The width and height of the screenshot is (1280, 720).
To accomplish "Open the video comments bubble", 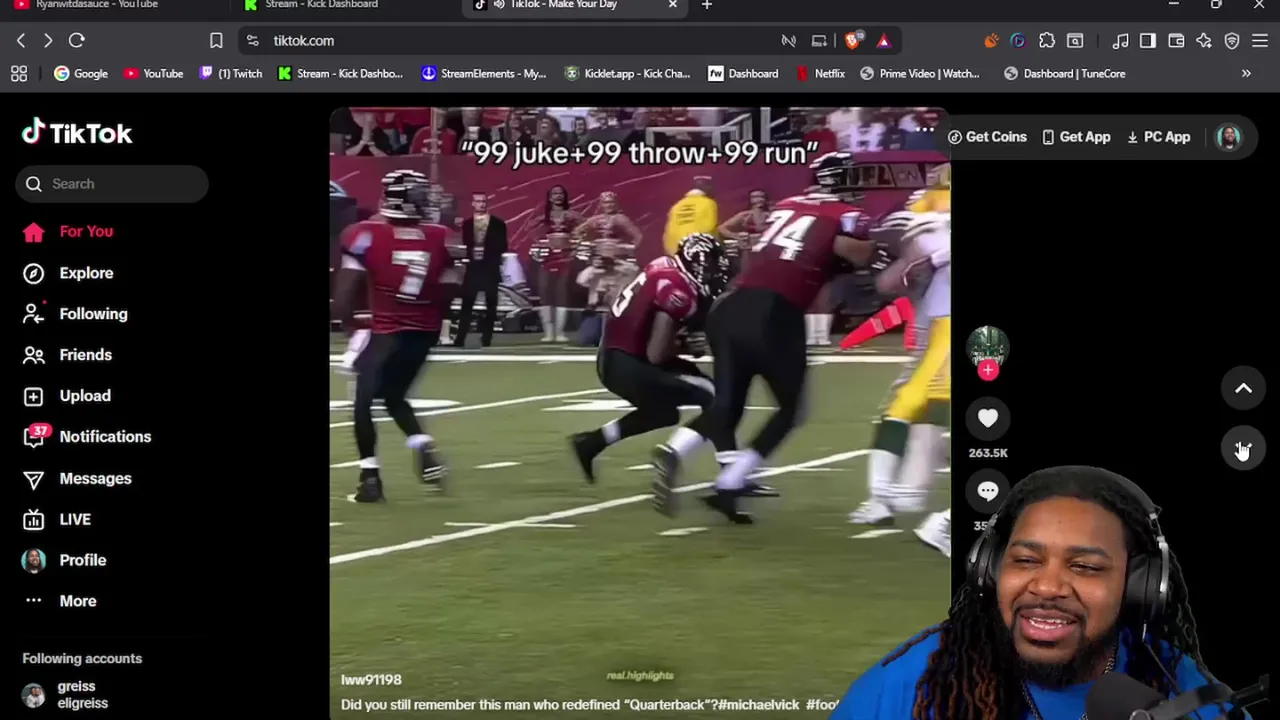I will click(988, 491).
